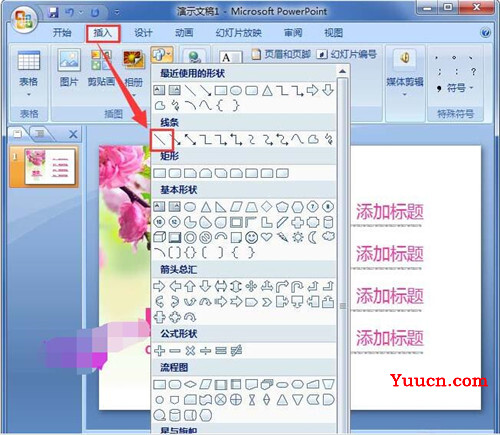Choose the heart shape in 基本形状
Image resolution: width=500 pixels, height=435 pixels.
(266, 237)
